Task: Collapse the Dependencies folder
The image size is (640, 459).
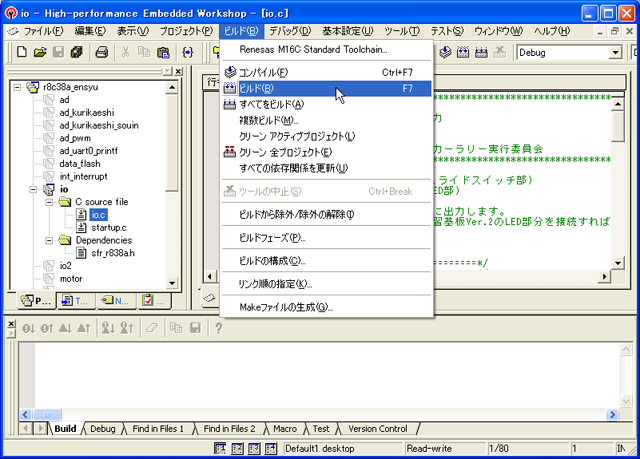Action: tap(49, 240)
